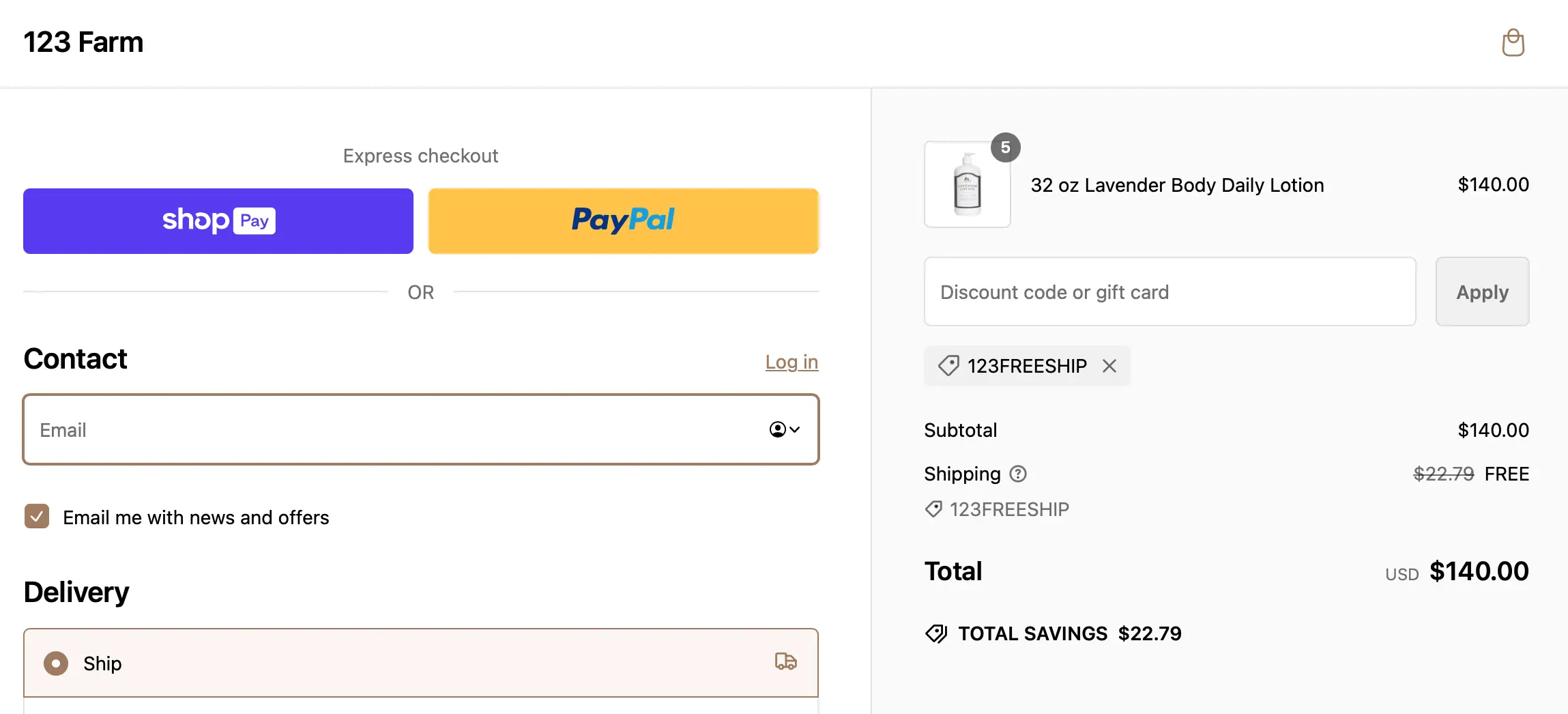
Task: Click the tag icon on the 123FREESHIP chip
Action: click(x=947, y=366)
